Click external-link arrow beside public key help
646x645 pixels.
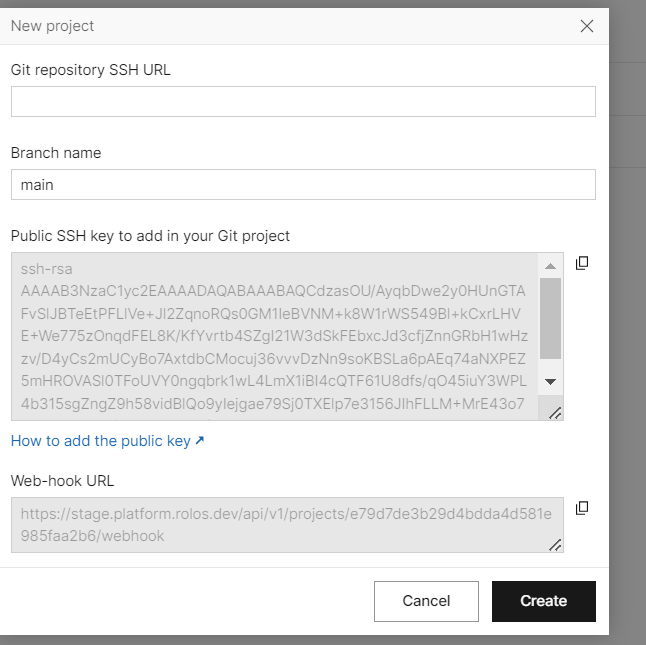click(x=200, y=441)
